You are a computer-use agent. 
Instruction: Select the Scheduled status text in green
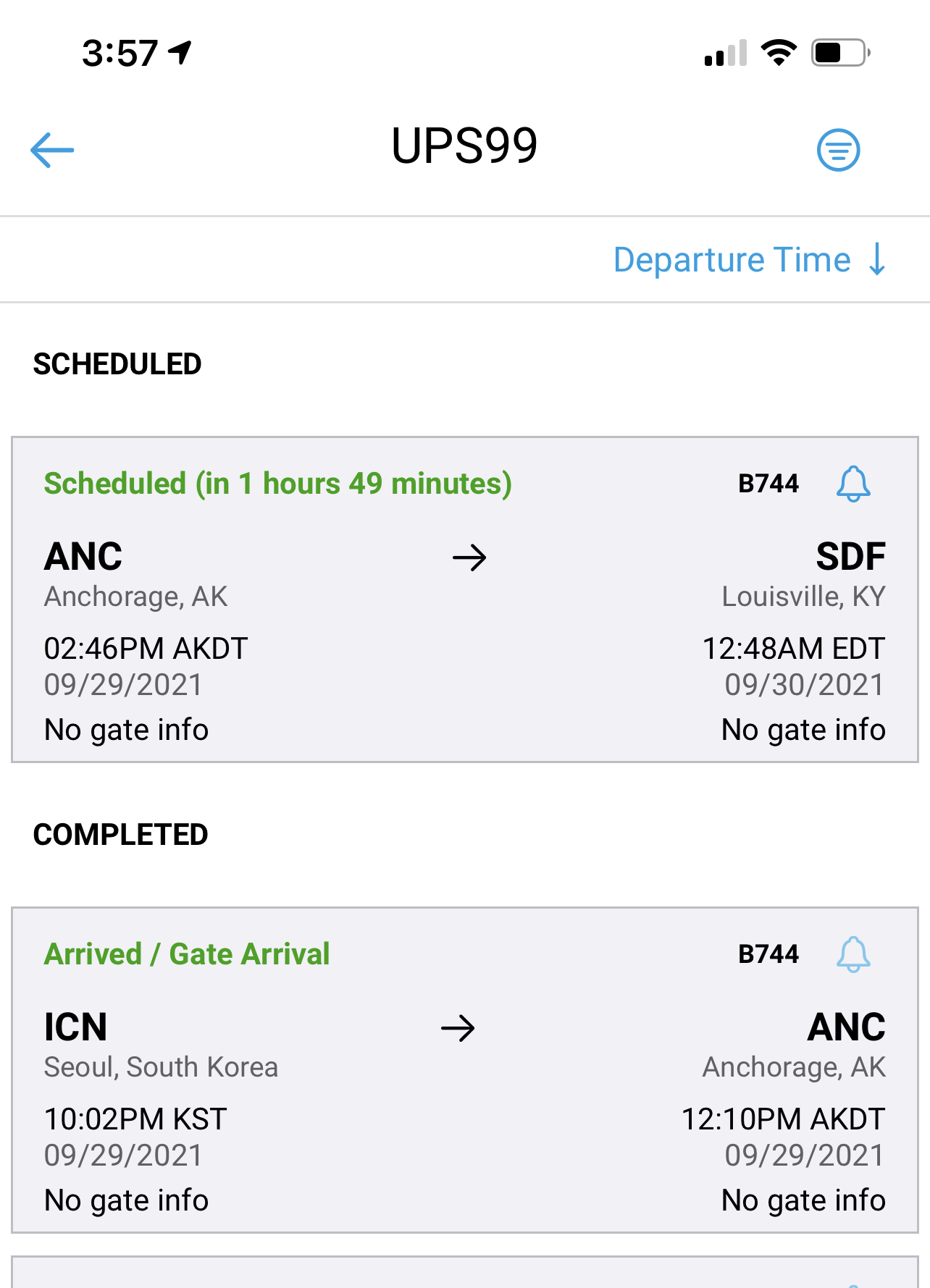tap(277, 484)
